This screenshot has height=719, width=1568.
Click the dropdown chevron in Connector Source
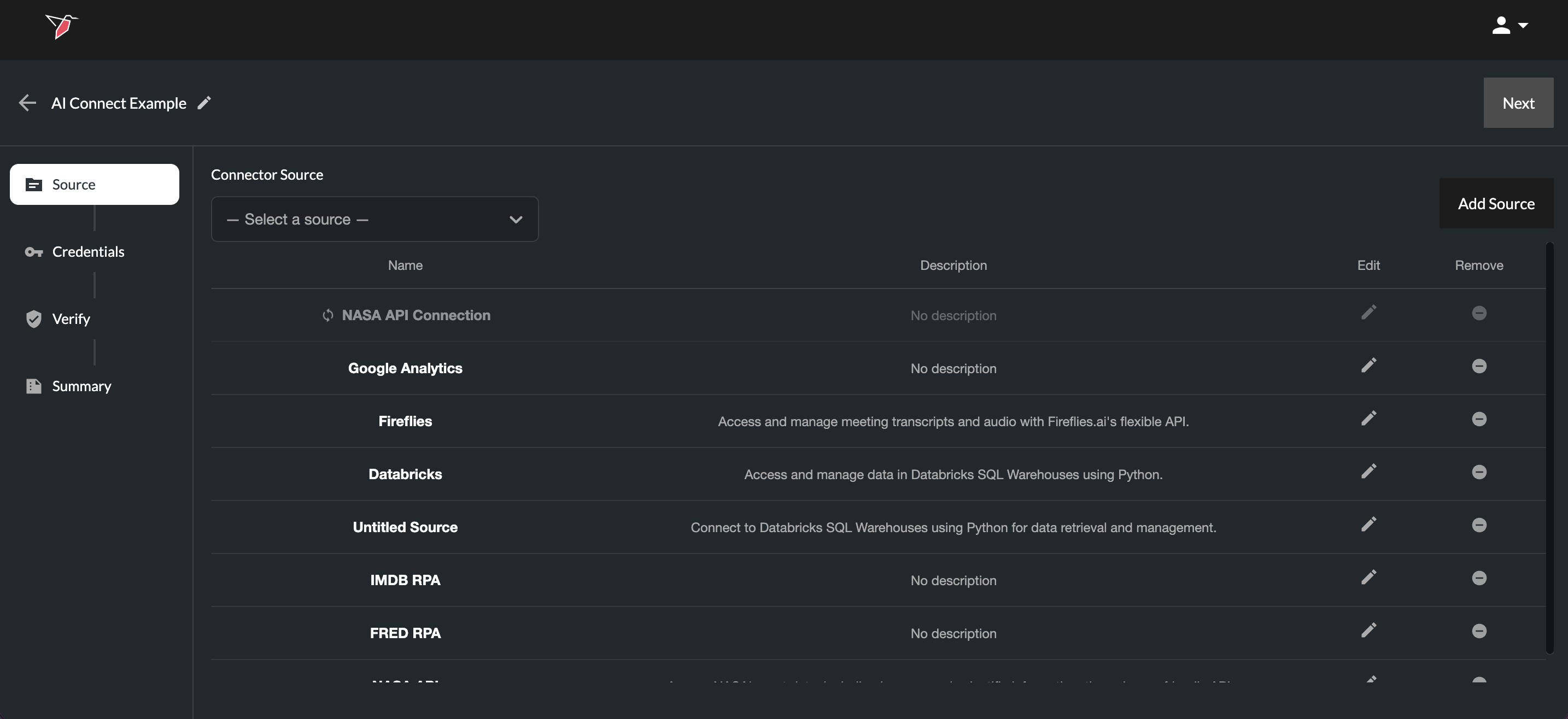516,220
